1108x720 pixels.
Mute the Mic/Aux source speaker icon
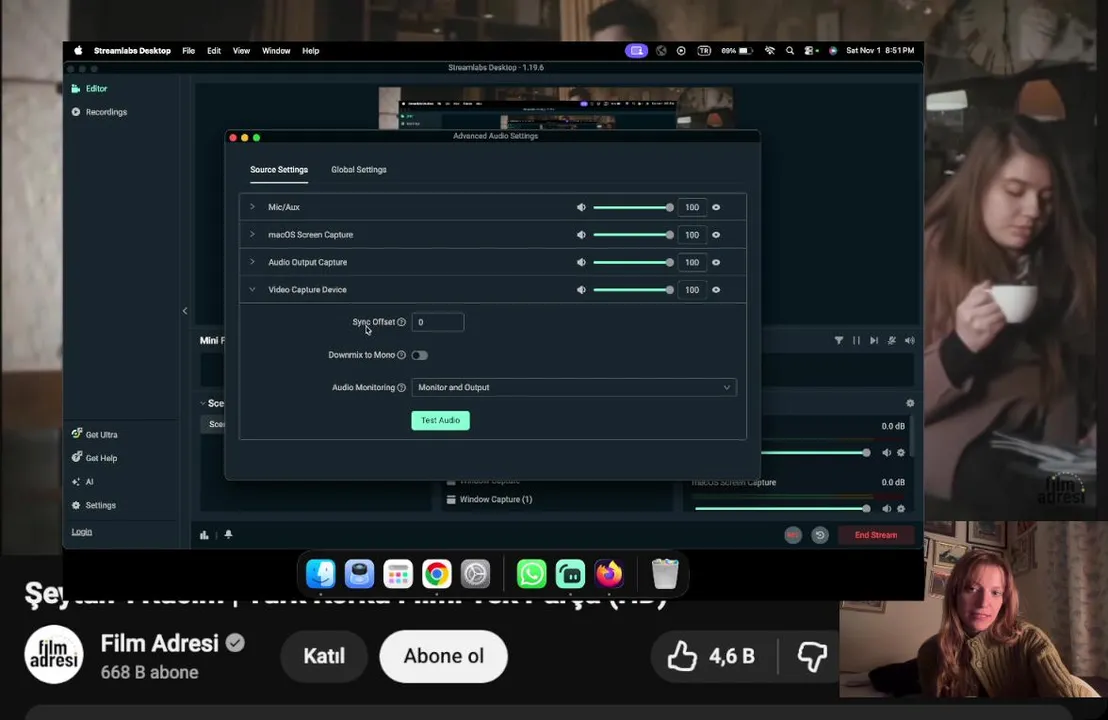click(581, 207)
